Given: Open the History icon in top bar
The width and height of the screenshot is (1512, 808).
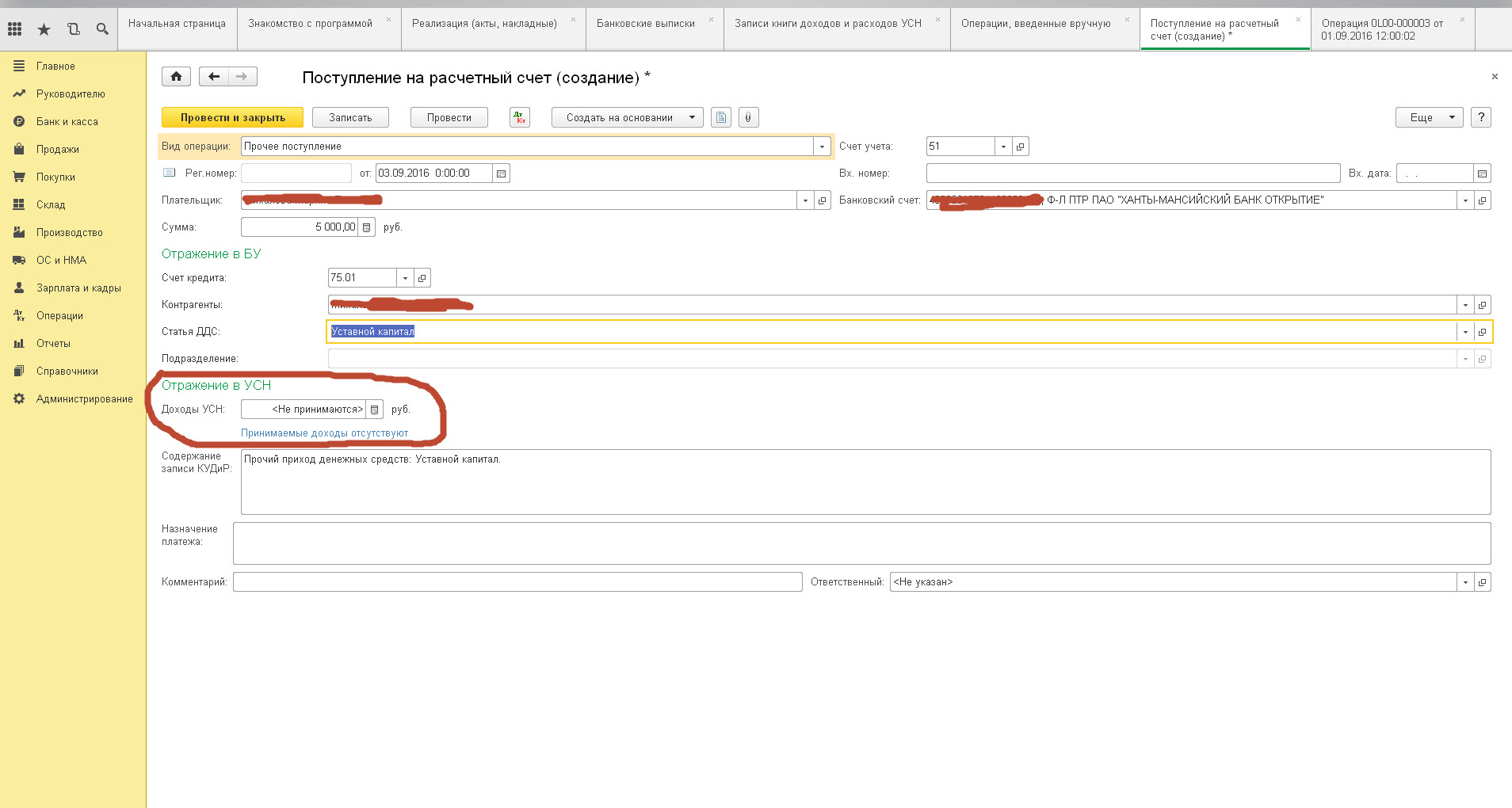Looking at the screenshot, I should pyautogui.click(x=74, y=29).
